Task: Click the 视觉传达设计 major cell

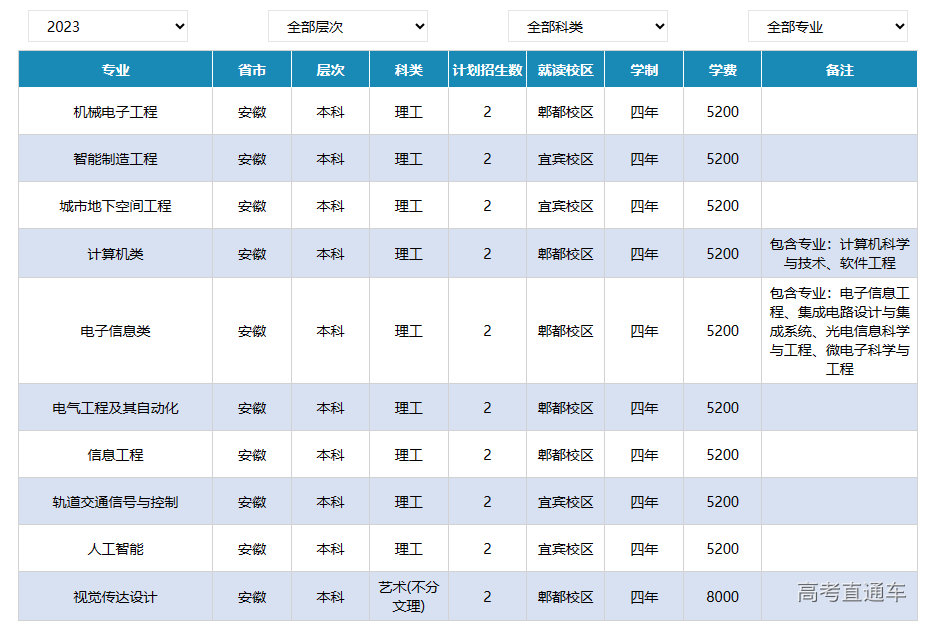Action: pyautogui.click(x=115, y=597)
